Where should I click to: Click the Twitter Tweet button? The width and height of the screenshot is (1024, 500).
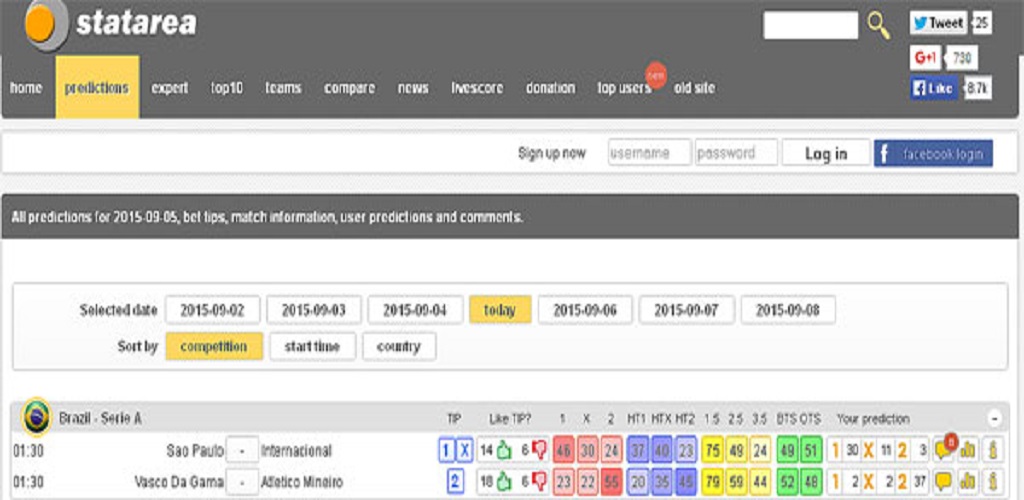click(x=938, y=23)
